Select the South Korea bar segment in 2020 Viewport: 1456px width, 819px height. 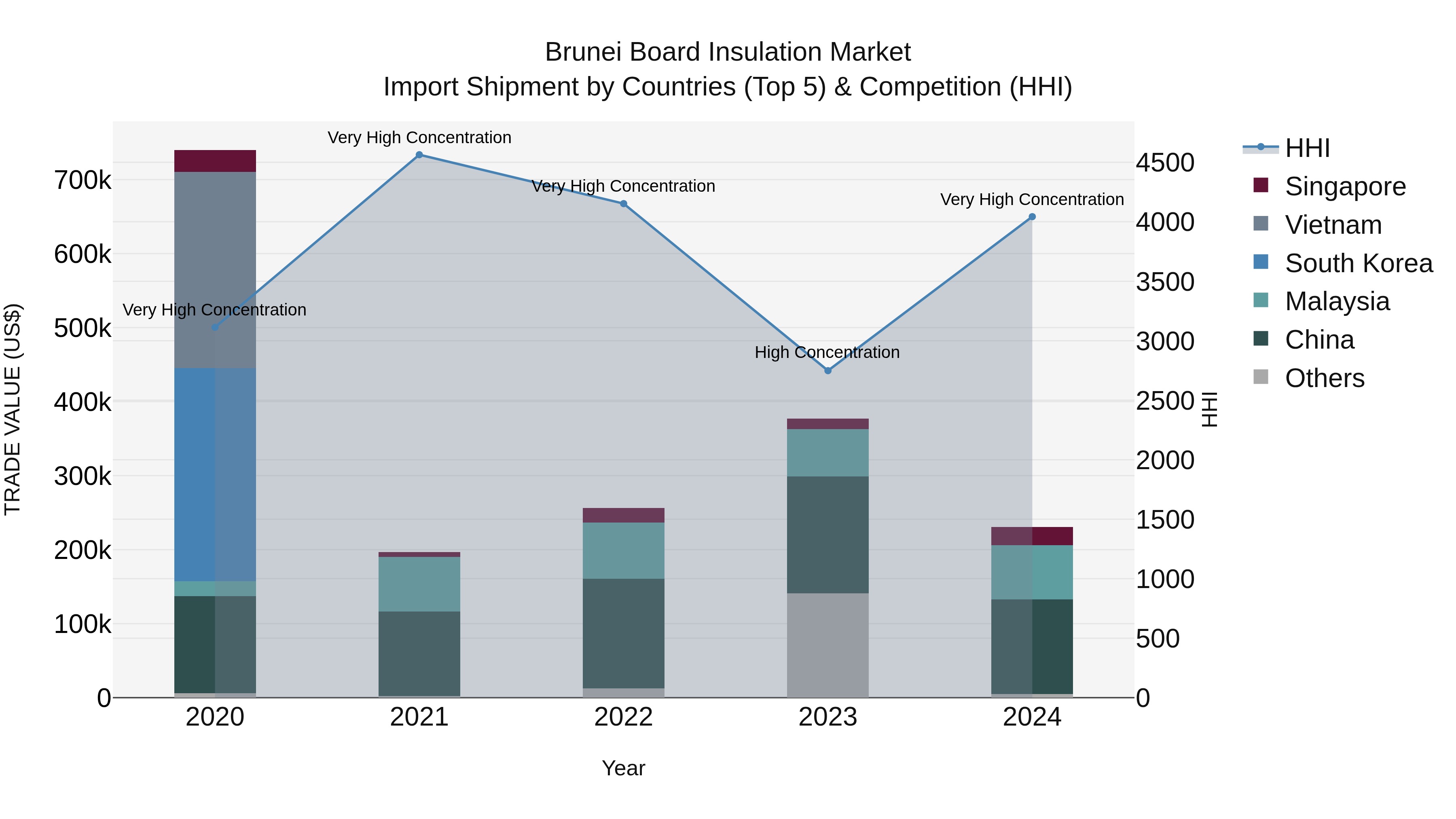(x=215, y=475)
